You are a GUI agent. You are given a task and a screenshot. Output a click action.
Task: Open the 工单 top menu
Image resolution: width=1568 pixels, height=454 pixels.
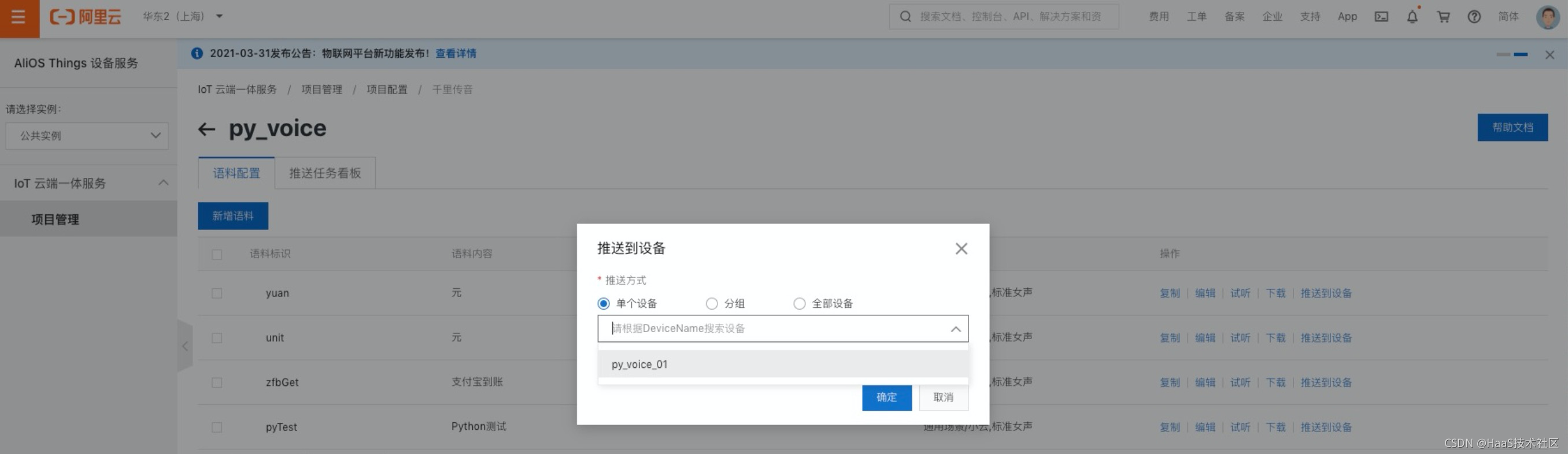click(x=1196, y=17)
